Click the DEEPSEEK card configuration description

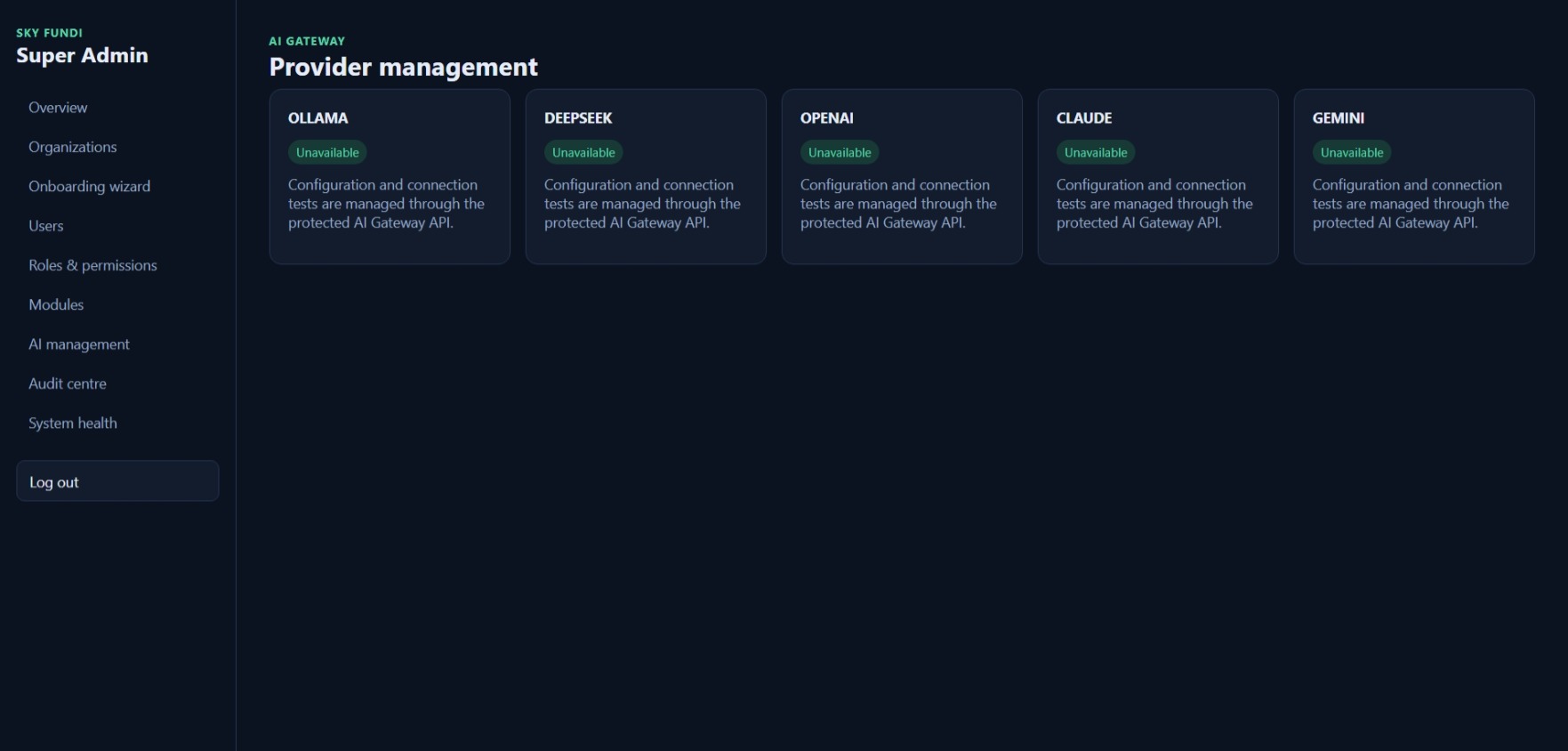click(643, 204)
